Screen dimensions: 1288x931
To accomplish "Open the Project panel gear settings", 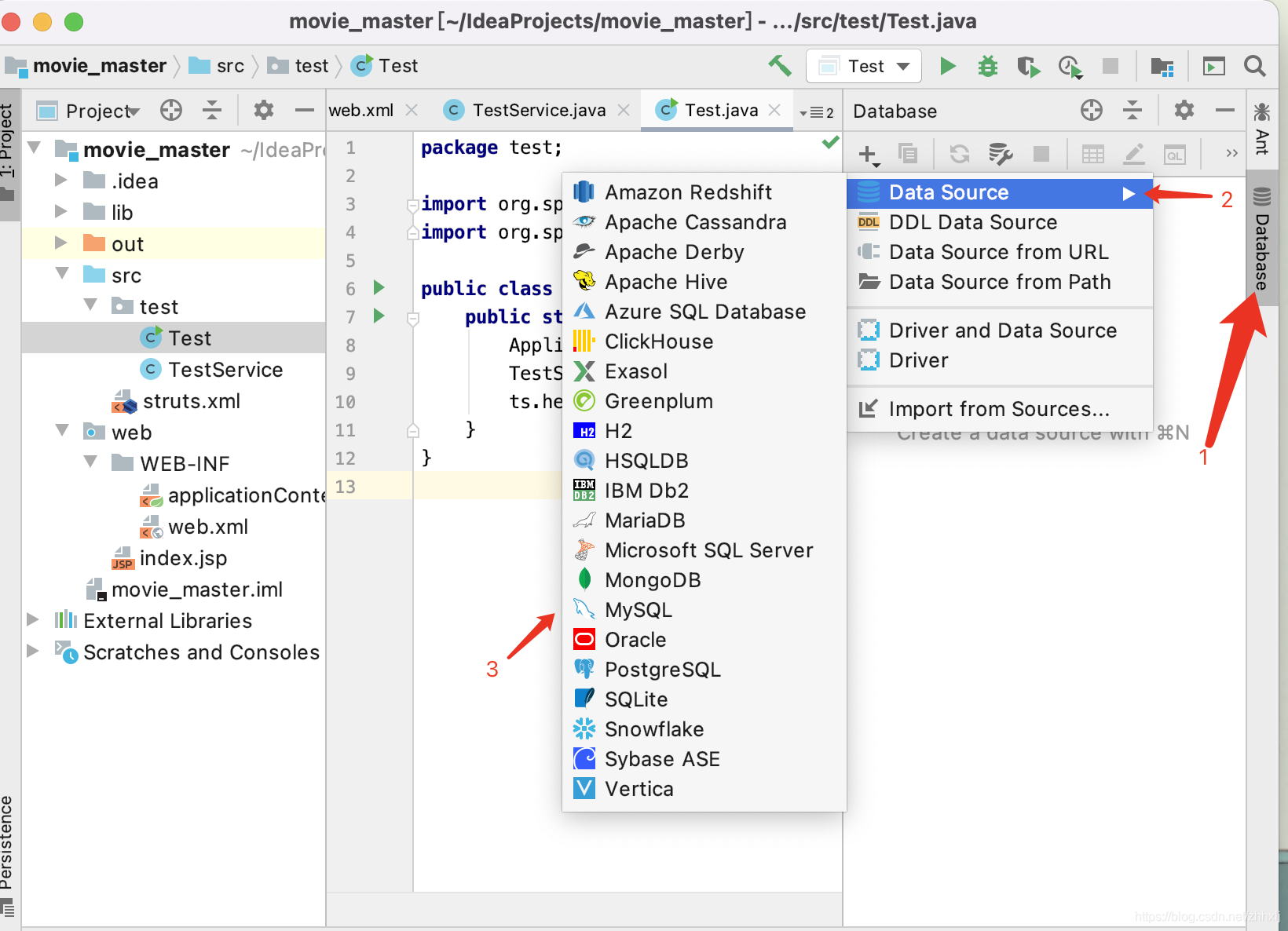I will [x=264, y=111].
